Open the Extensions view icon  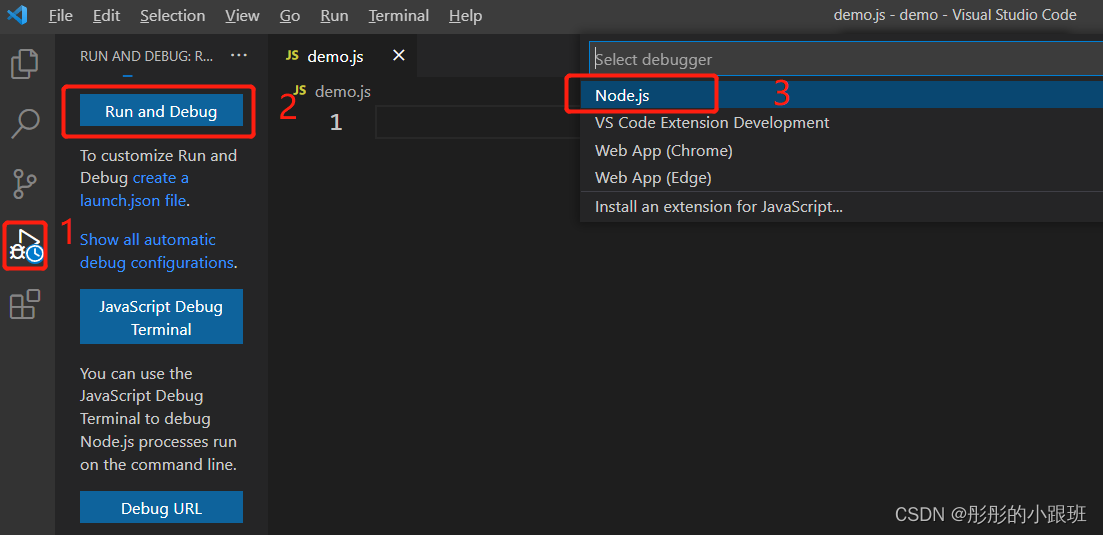(x=25, y=304)
